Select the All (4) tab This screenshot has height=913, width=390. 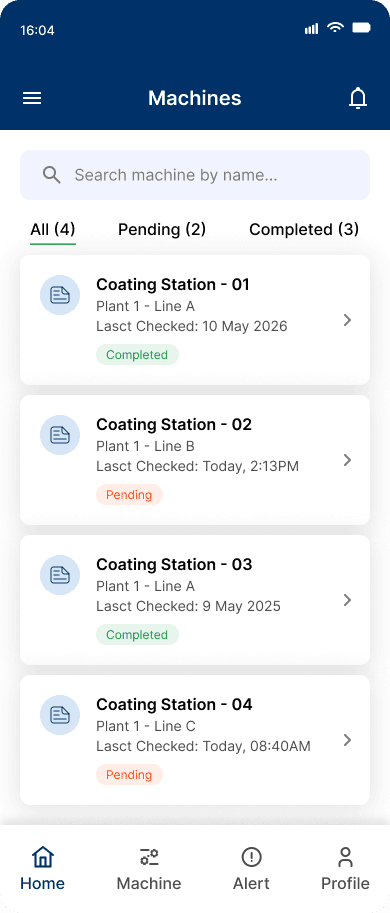(x=53, y=229)
